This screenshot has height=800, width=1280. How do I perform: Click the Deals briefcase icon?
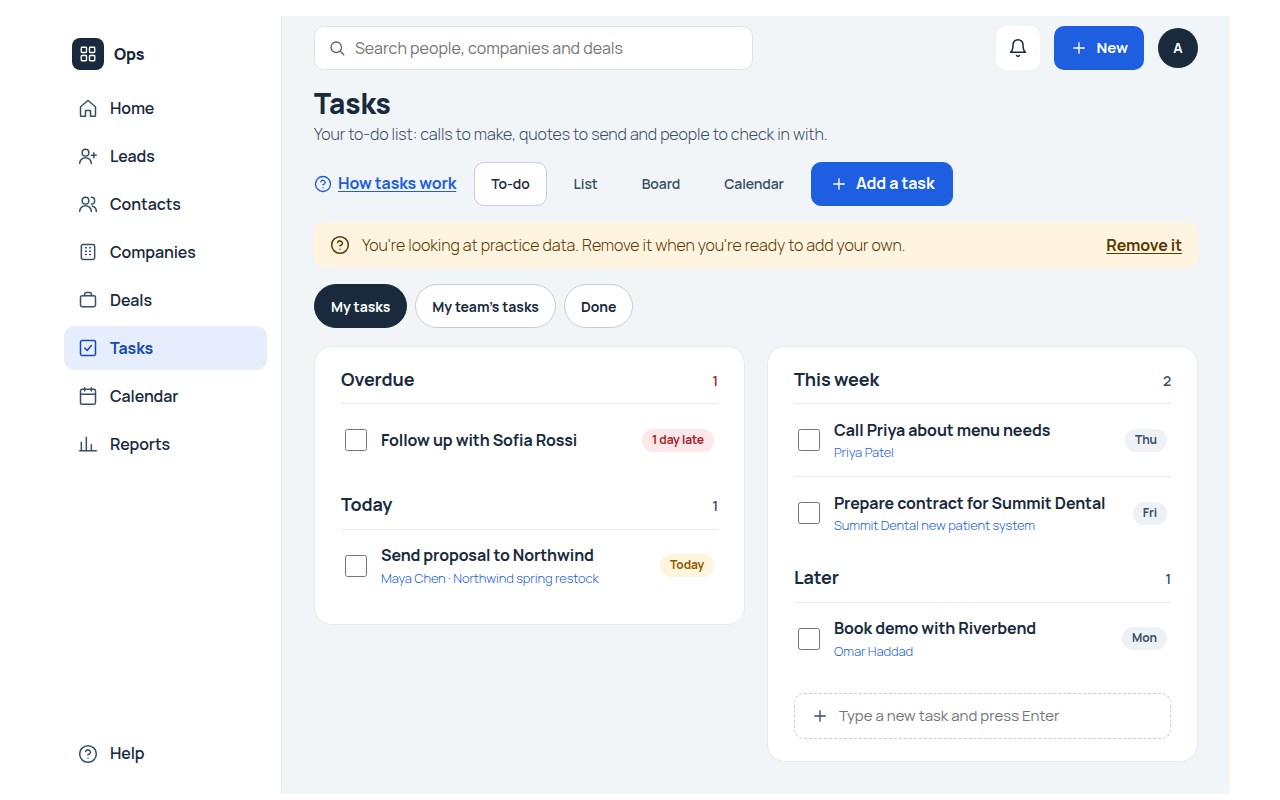88,300
